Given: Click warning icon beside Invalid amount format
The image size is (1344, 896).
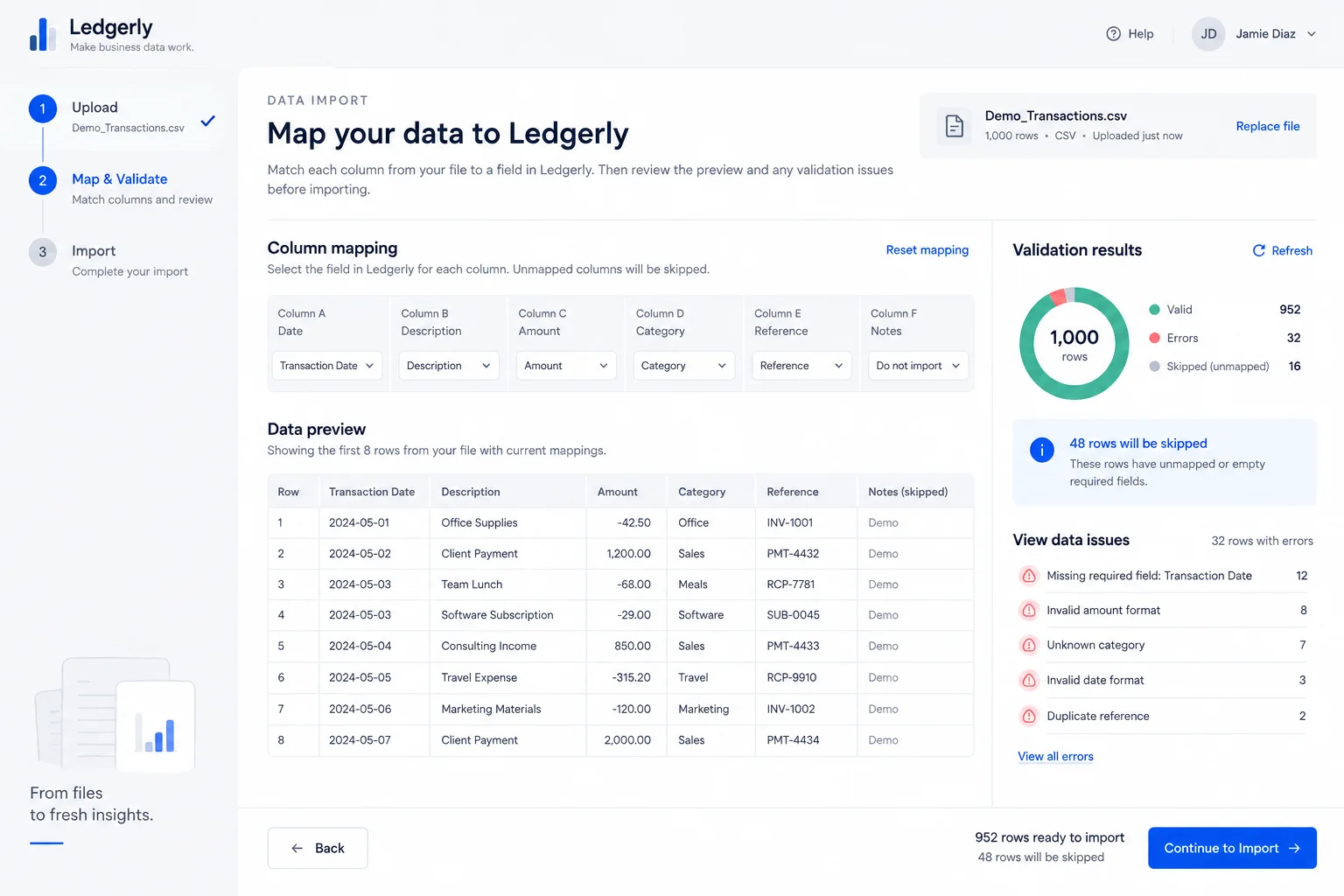Looking at the screenshot, I should pos(1029,611).
